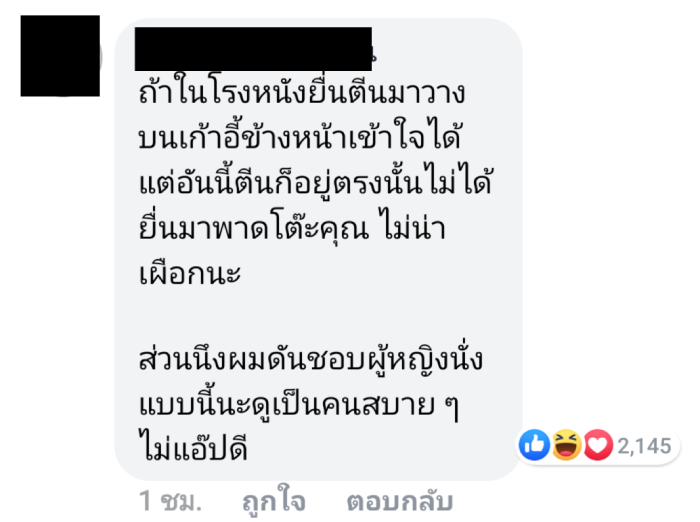Click the laughing Haha reaction emoji

(567, 445)
